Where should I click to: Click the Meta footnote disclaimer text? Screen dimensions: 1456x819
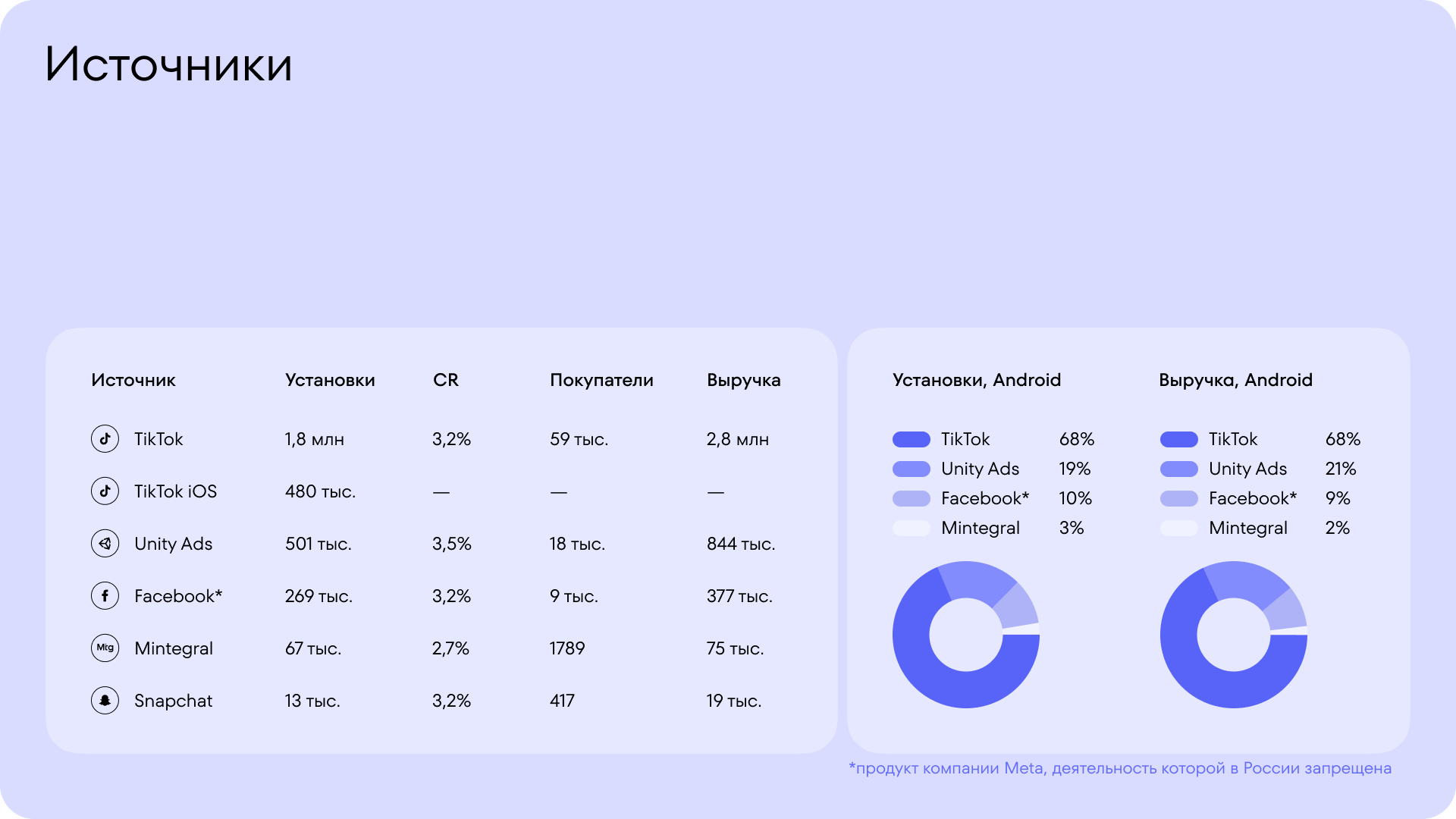(1120, 769)
